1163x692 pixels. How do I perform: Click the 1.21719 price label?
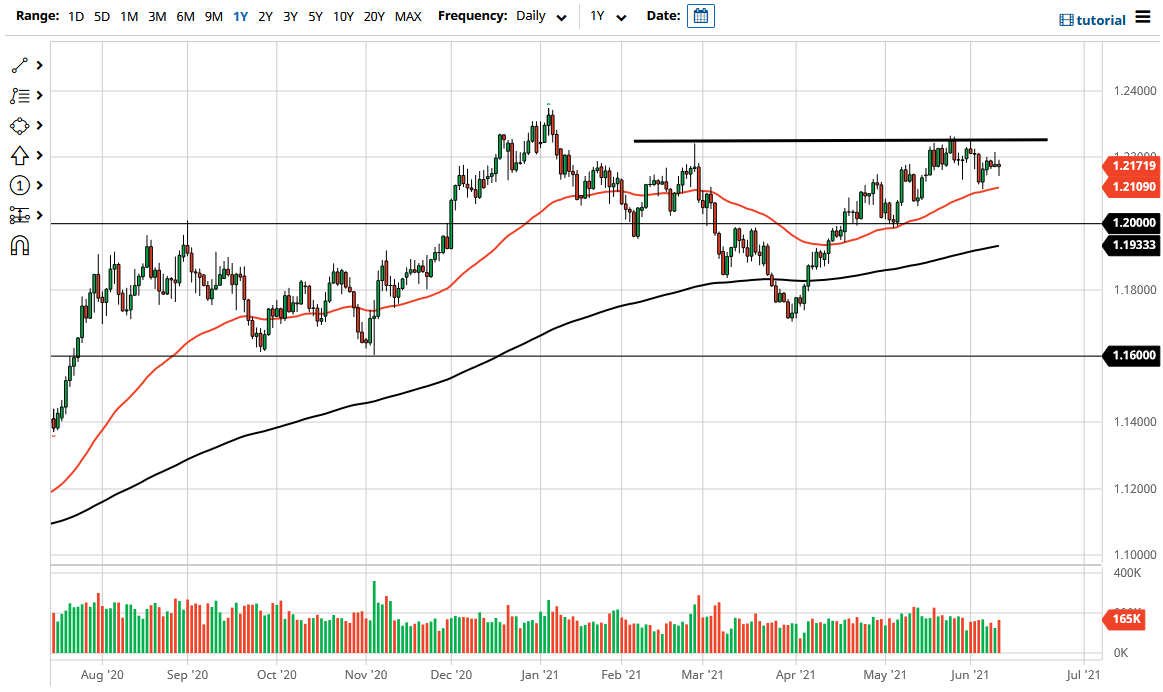[1131, 167]
